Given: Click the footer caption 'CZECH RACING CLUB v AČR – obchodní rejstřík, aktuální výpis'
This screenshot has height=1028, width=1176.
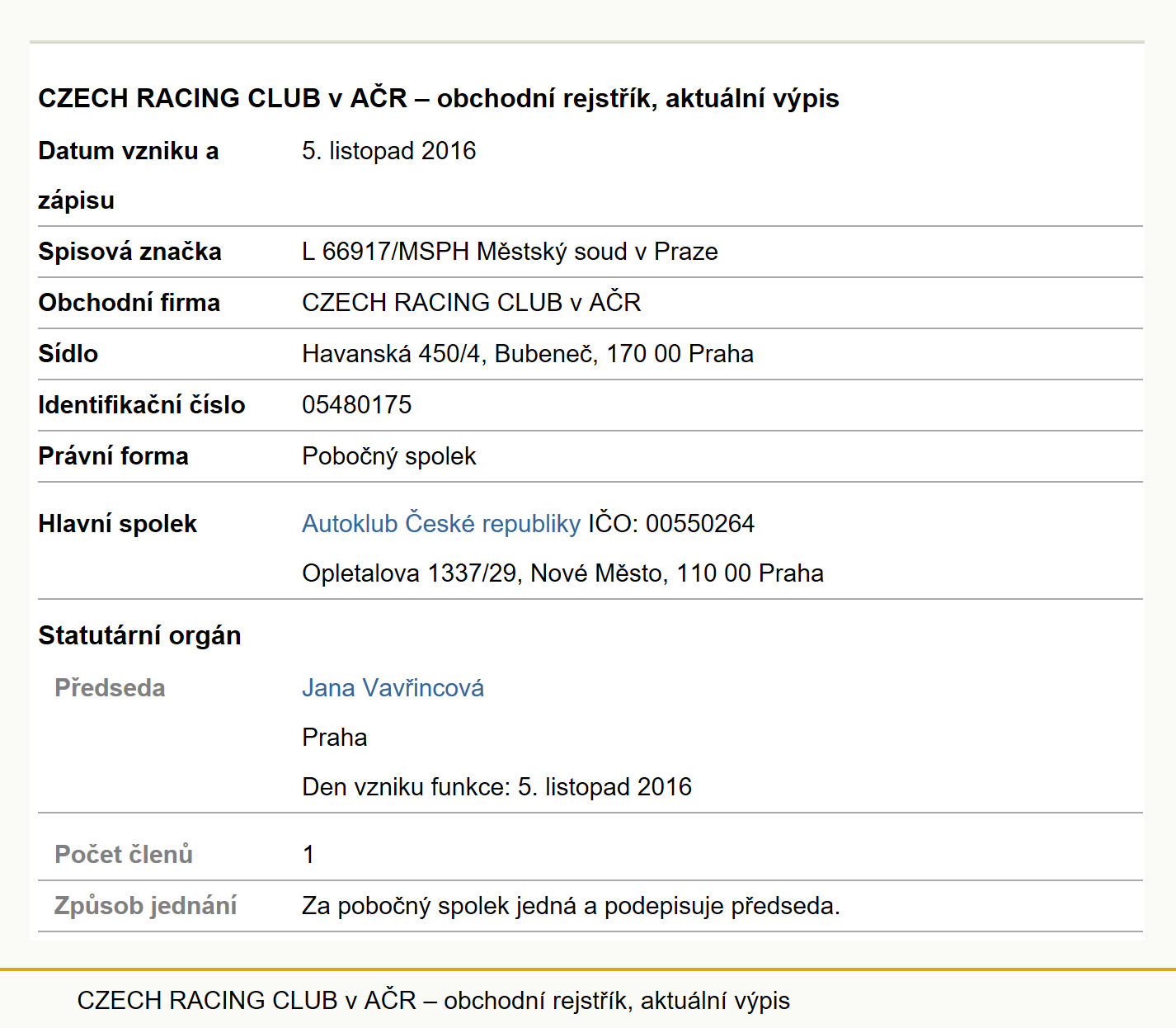Looking at the screenshot, I should pyautogui.click(x=434, y=1001).
